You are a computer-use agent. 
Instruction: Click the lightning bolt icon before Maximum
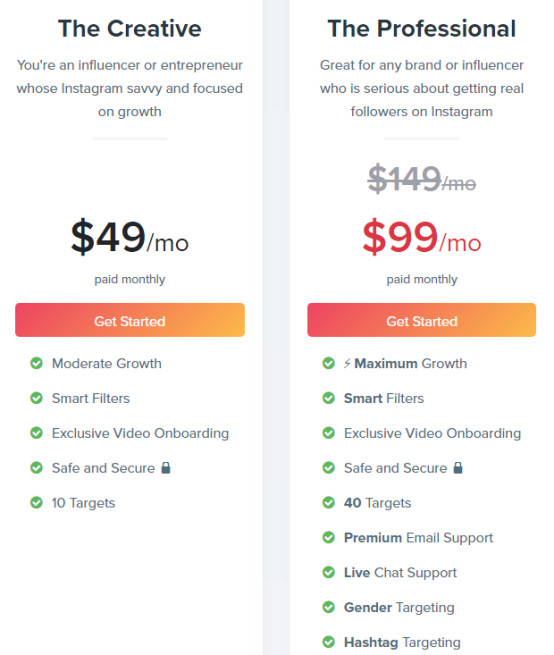[347, 363]
